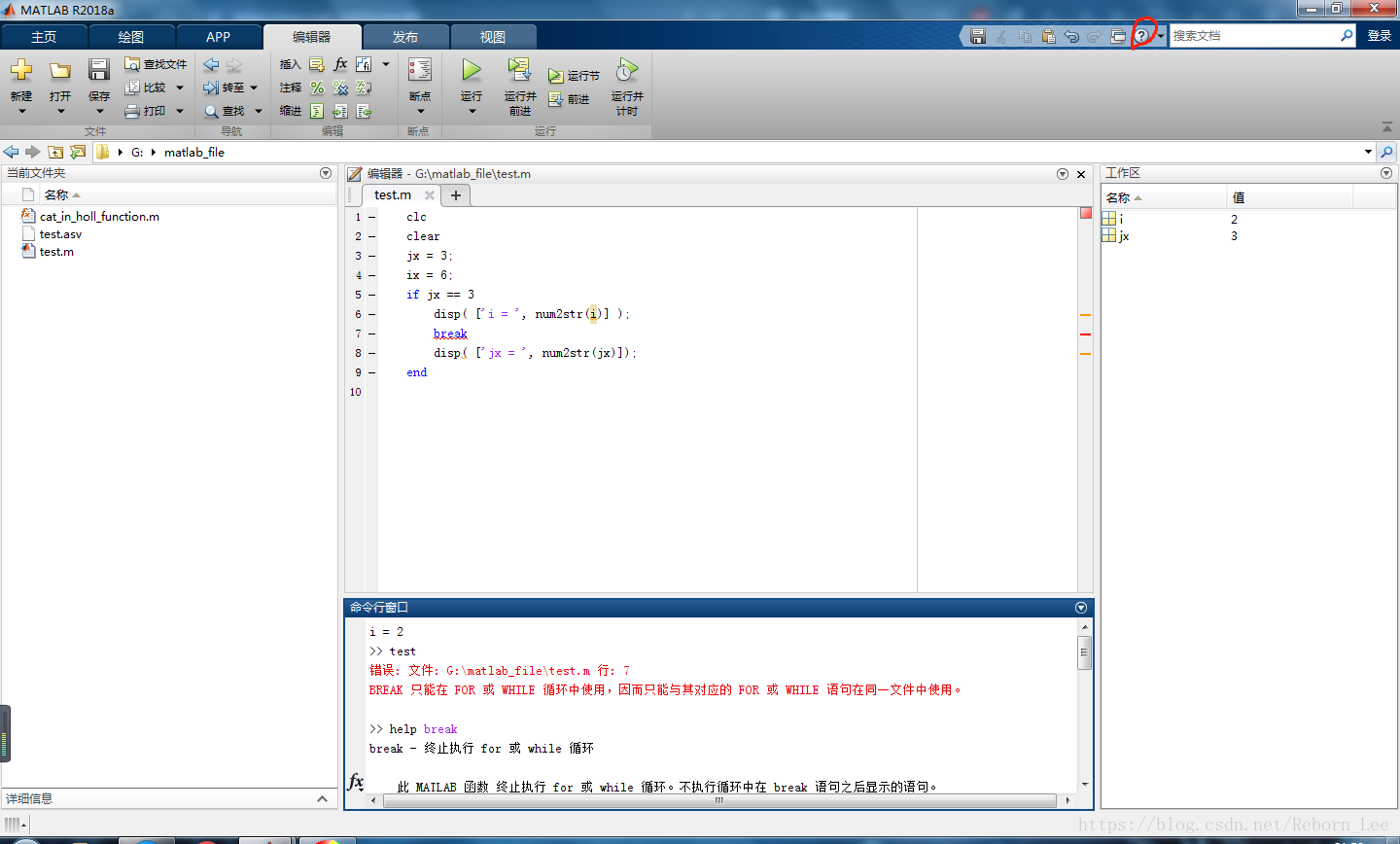
Task: Toggle breakpoint on line 5 dash
Action: point(371,295)
